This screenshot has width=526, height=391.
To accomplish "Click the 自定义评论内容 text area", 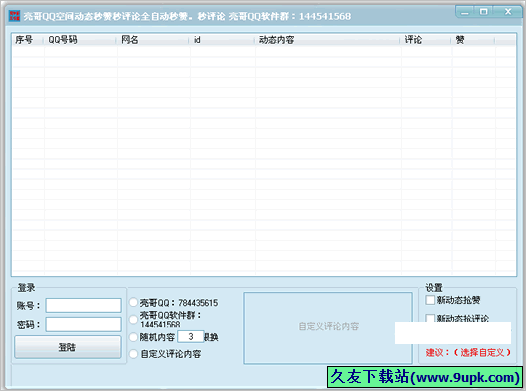I will click(x=328, y=328).
